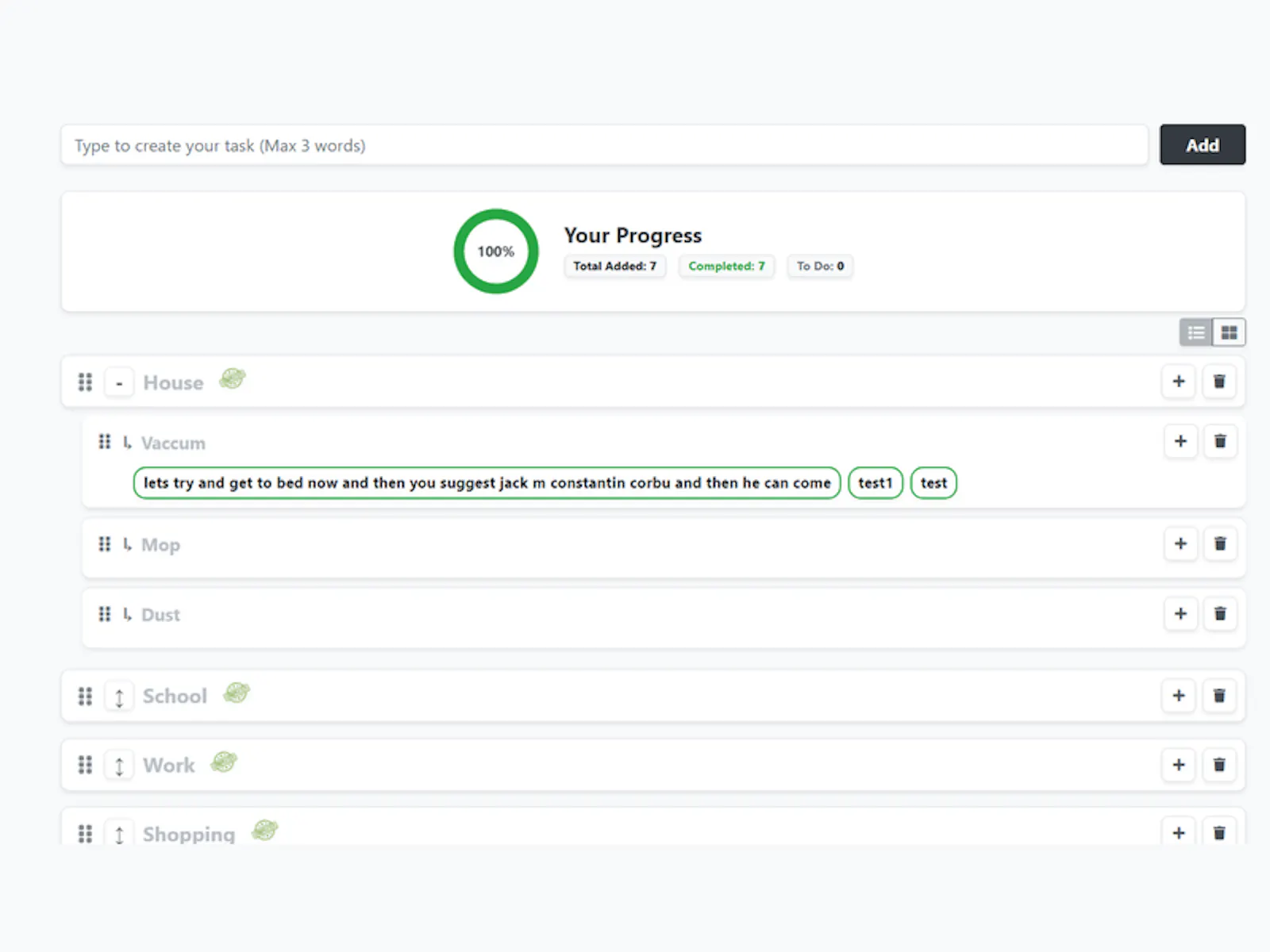Grab the Mop row drag handle
The height and width of the screenshot is (952, 1270).
pos(105,544)
